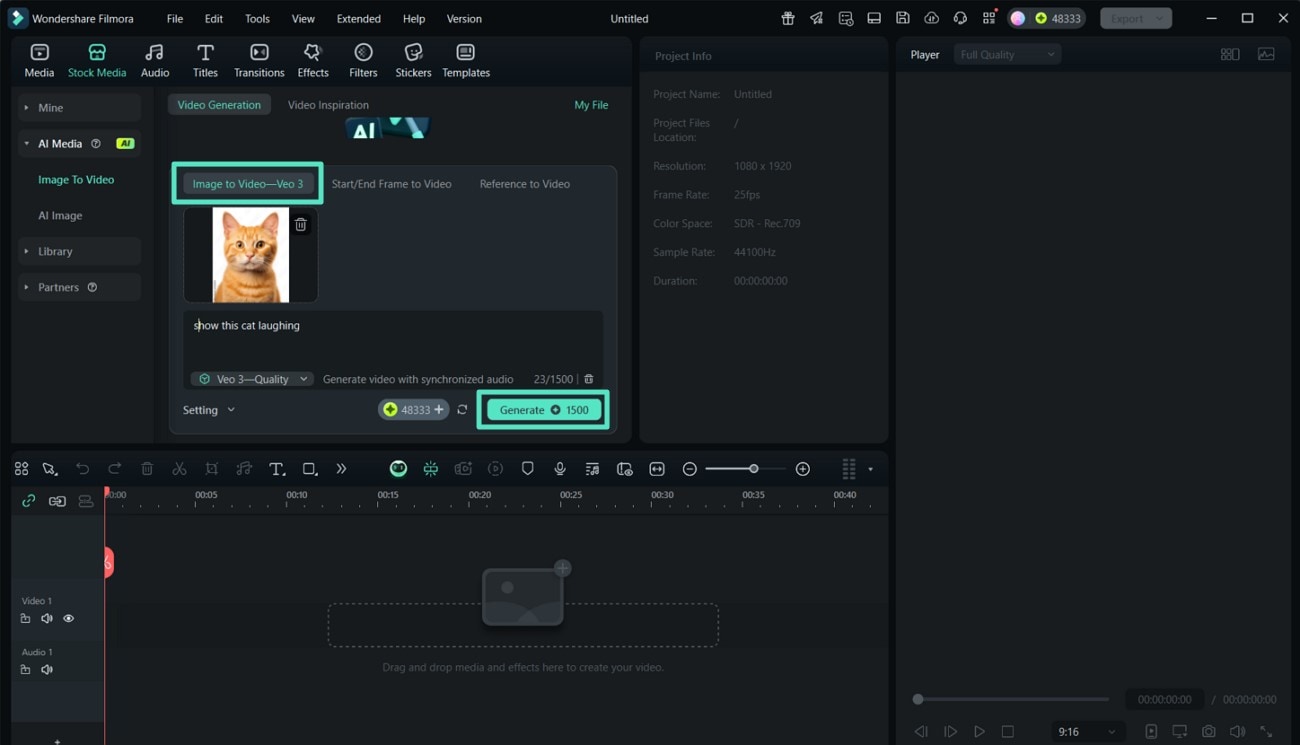Screen dimensions: 1300x745
Task: Open the Templates tab
Action: tap(466, 60)
